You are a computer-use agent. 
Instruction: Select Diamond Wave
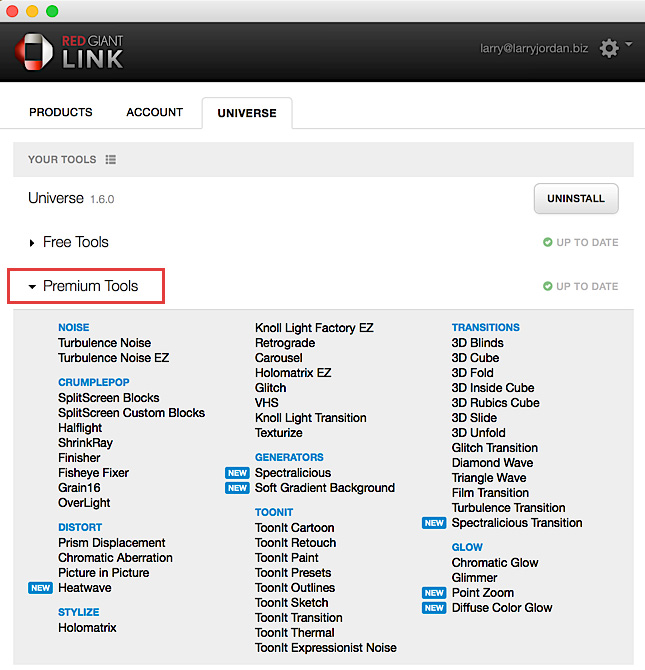493,462
